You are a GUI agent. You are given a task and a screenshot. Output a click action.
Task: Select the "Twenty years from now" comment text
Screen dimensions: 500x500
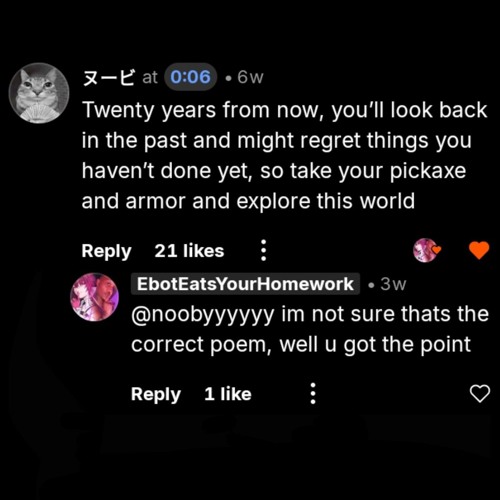pos(284,156)
